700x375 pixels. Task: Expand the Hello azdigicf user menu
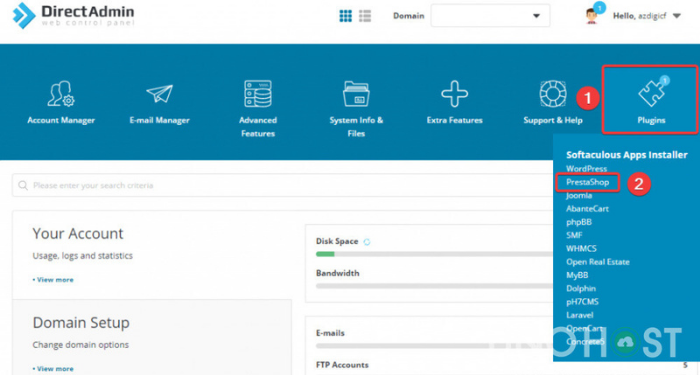pyautogui.click(x=646, y=16)
